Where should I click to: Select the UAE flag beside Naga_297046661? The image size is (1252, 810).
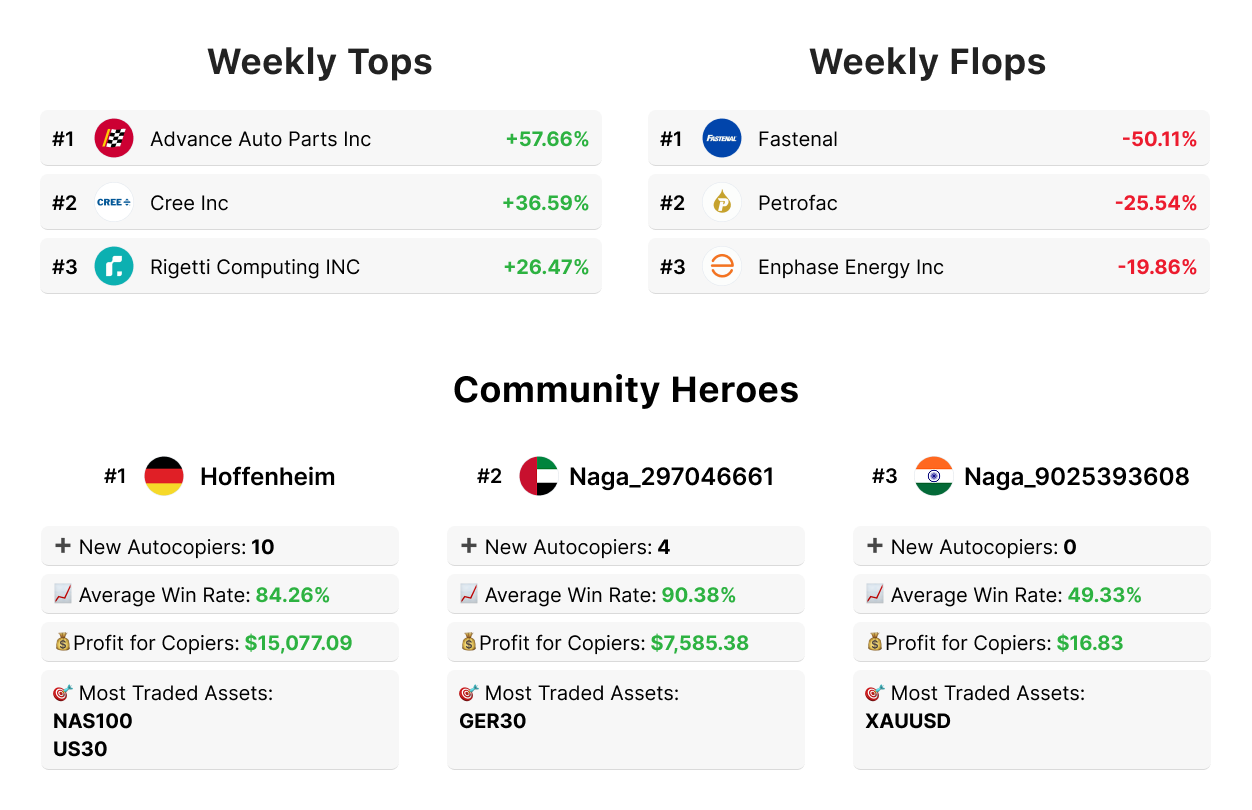(x=539, y=476)
